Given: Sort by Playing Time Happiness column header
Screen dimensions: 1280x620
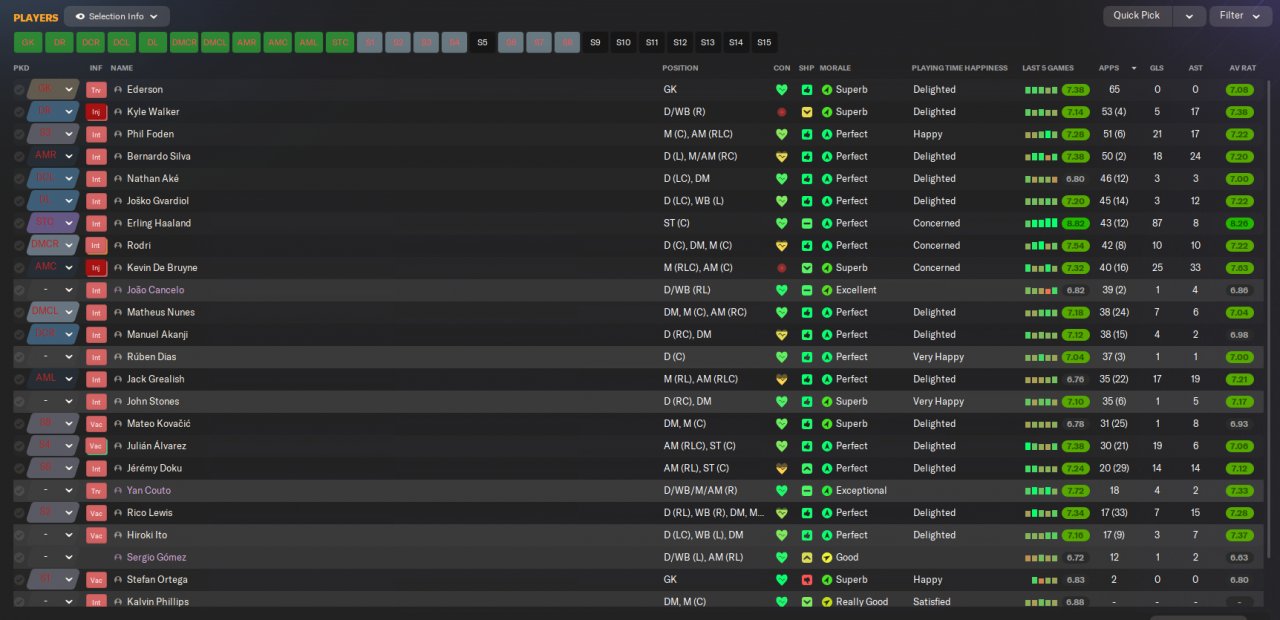Looking at the screenshot, I should [959, 68].
